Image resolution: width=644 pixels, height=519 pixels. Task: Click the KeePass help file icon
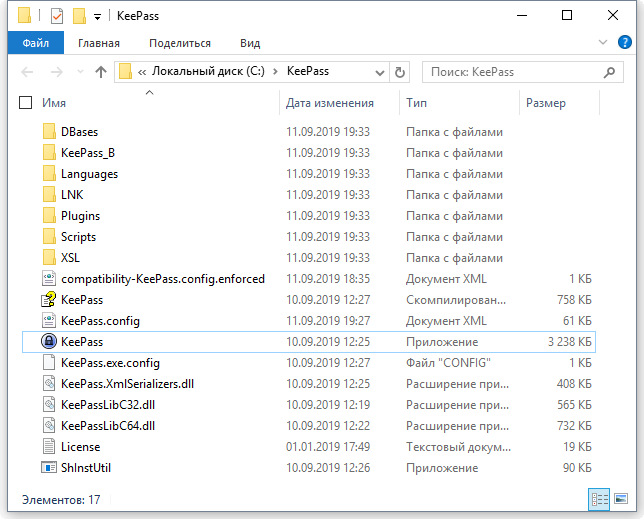pyautogui.click(x=49, y=299)
